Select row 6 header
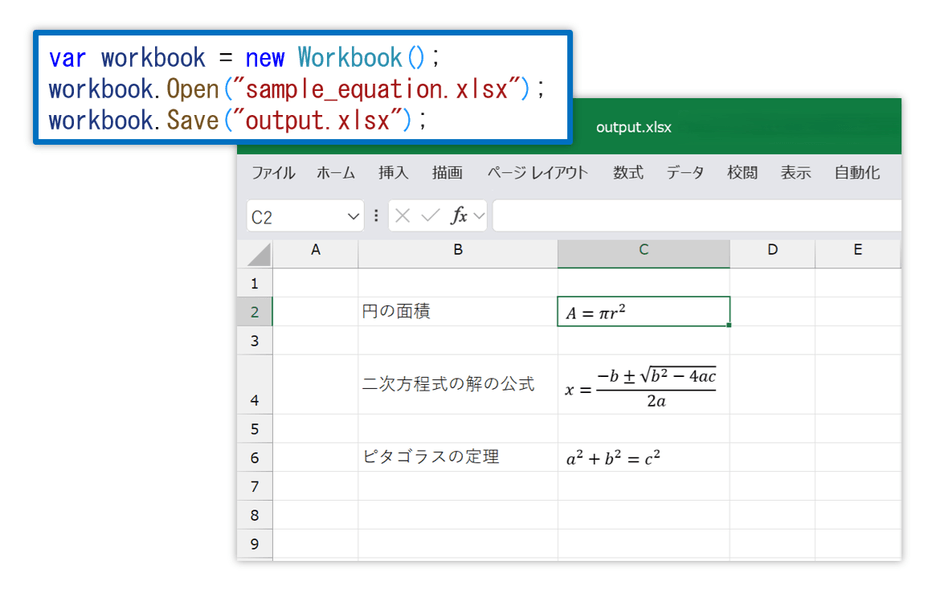Image resolution: width=940 pixels, height=598 pixels. point(255,457)
